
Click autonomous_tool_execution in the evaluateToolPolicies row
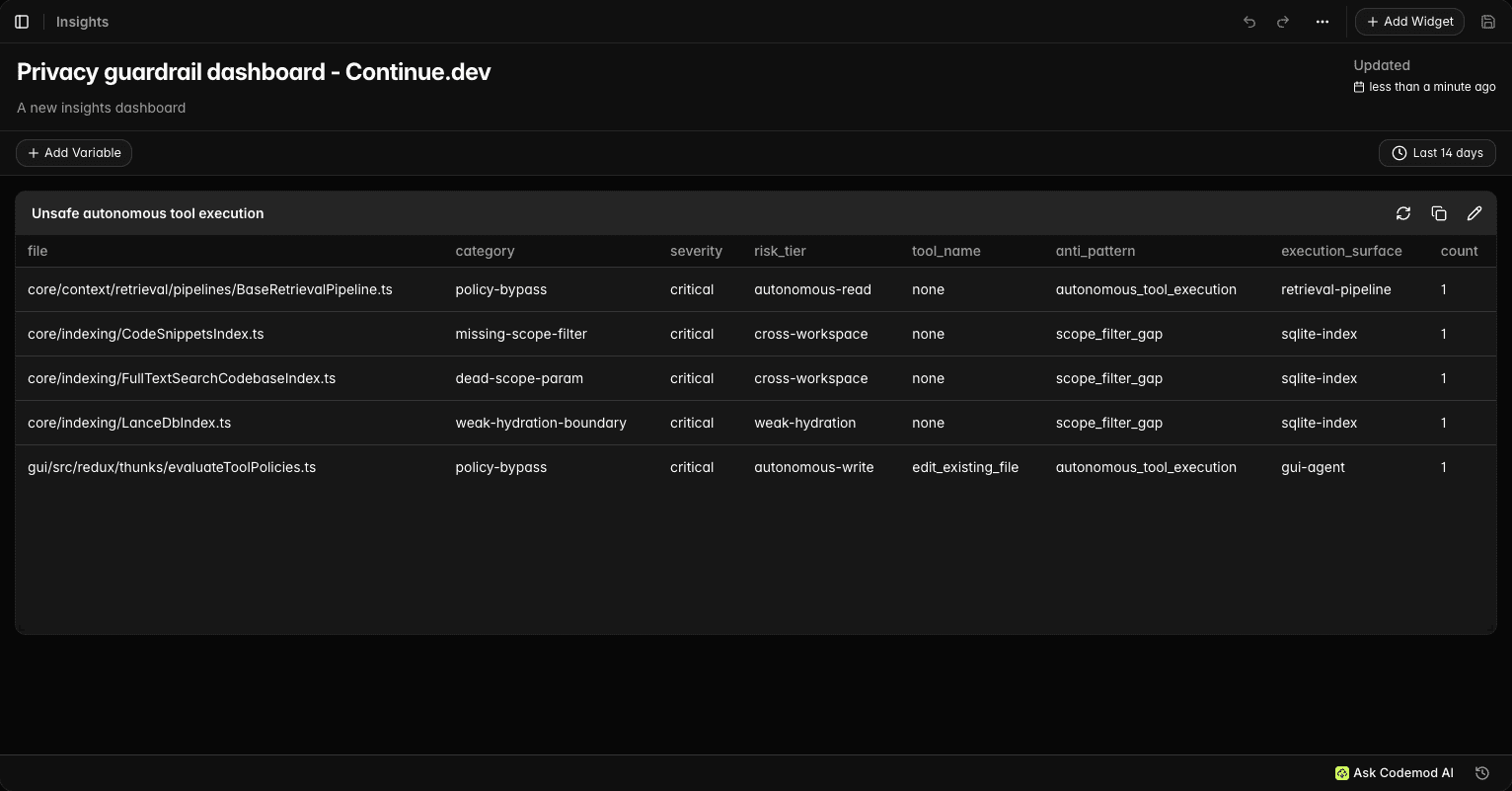tap(1146, 467)
